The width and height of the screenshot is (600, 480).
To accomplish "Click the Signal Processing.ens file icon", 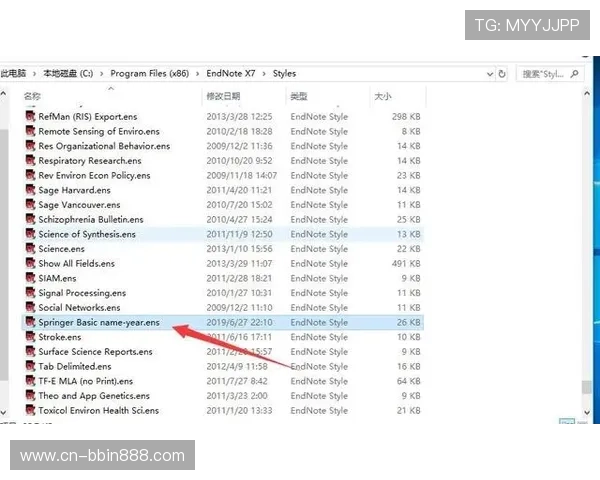I will [31, 292].
